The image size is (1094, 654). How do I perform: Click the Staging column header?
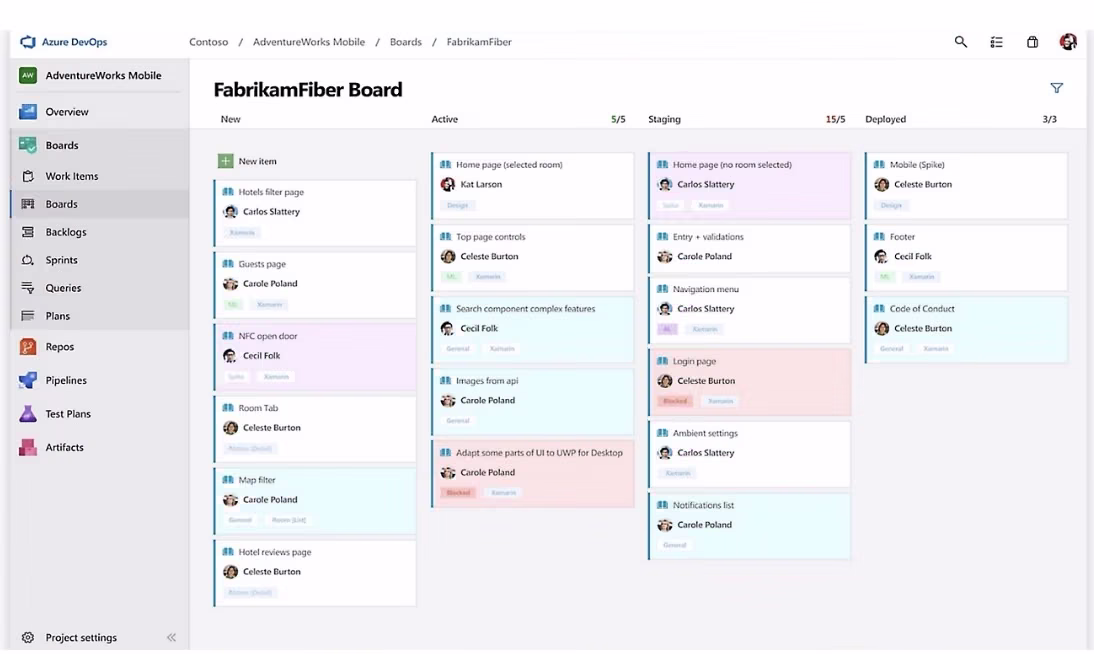coord(664,119)
